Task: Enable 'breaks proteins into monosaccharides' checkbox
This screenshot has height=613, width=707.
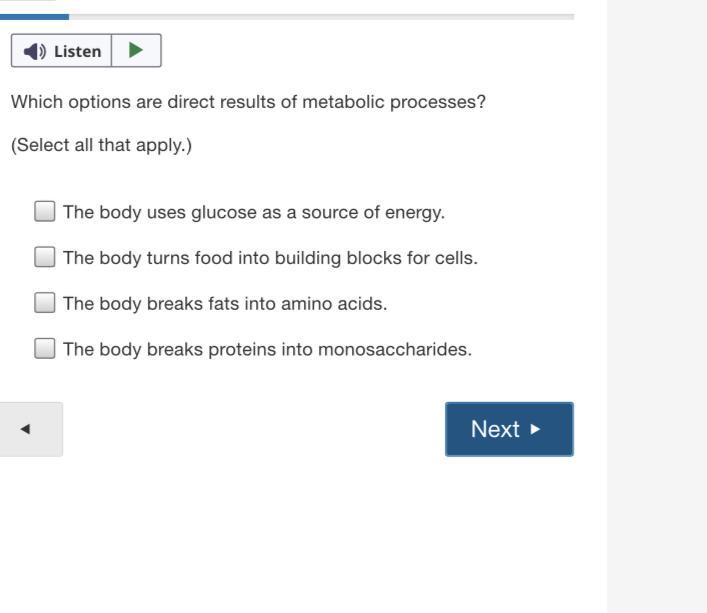Action: [x=45, y=350]
